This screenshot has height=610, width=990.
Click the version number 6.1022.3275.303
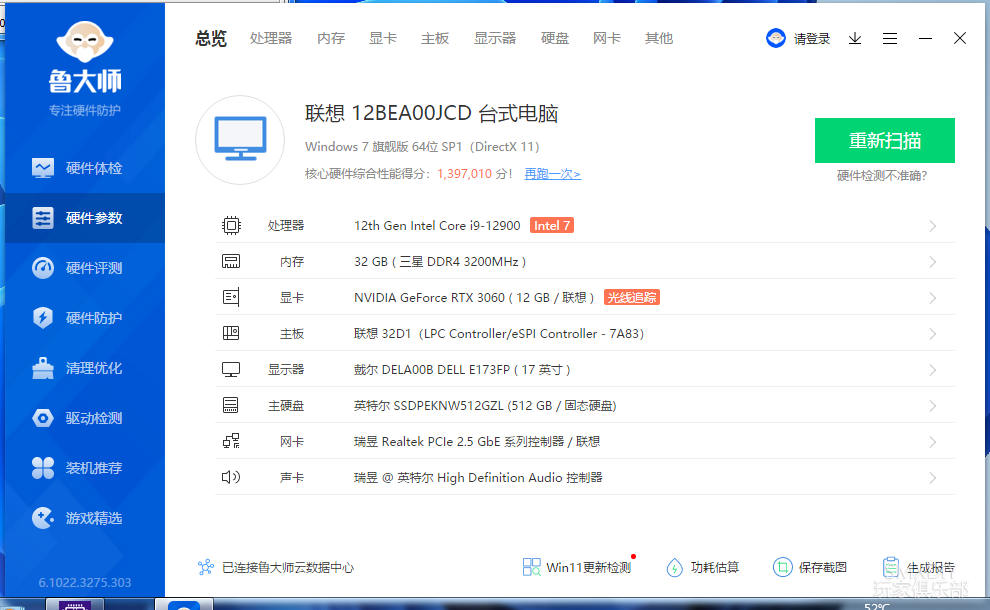pyautogui.click(x=85, y=582)
